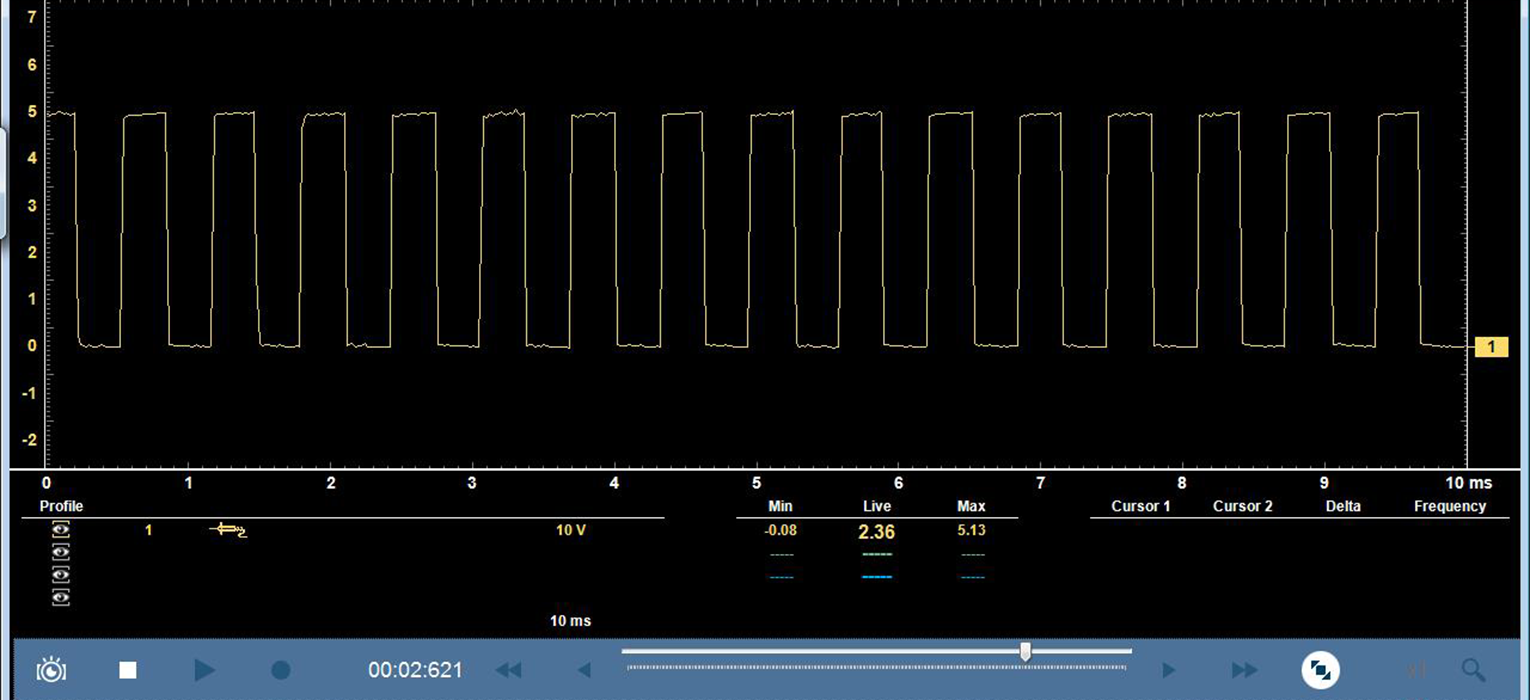1530x700 pixels.
Task: Click the channel 1 probe icon
Action: (228, 530)
